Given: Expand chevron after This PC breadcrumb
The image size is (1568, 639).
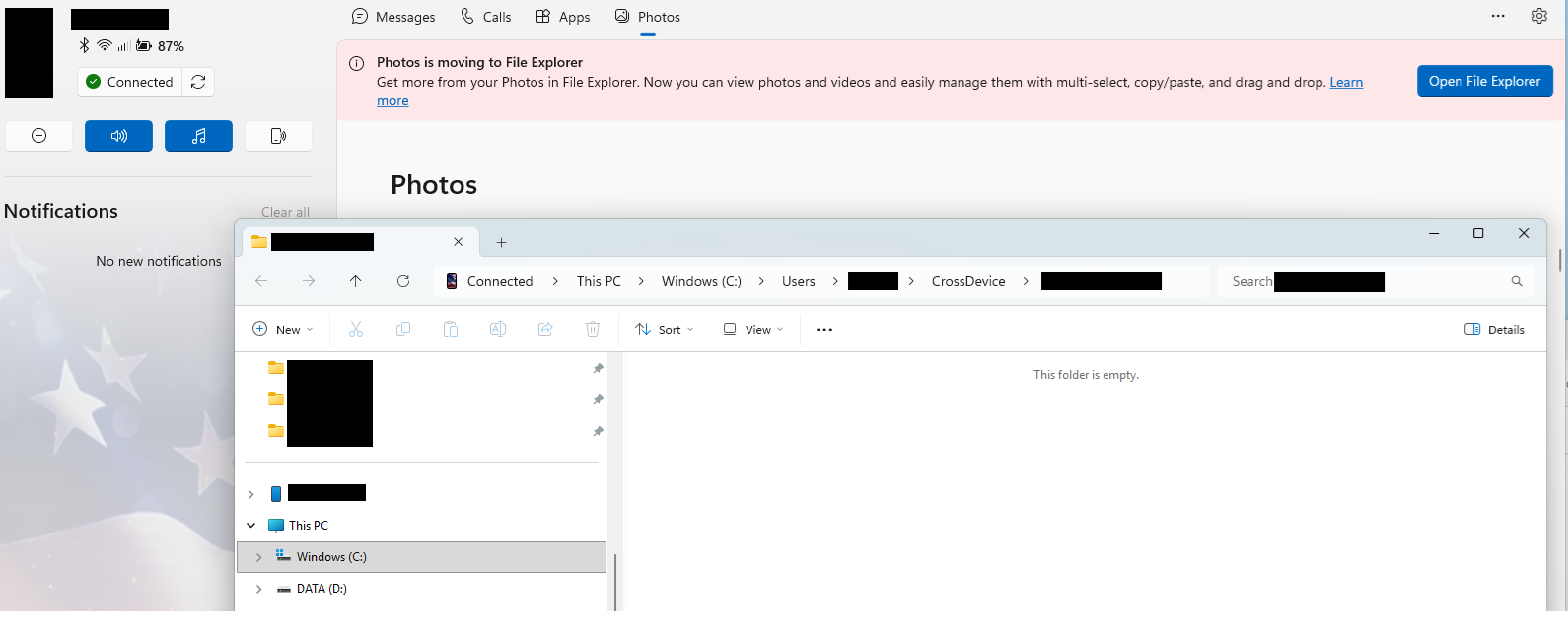Looking at the screenshot, I should click(641, 281).
